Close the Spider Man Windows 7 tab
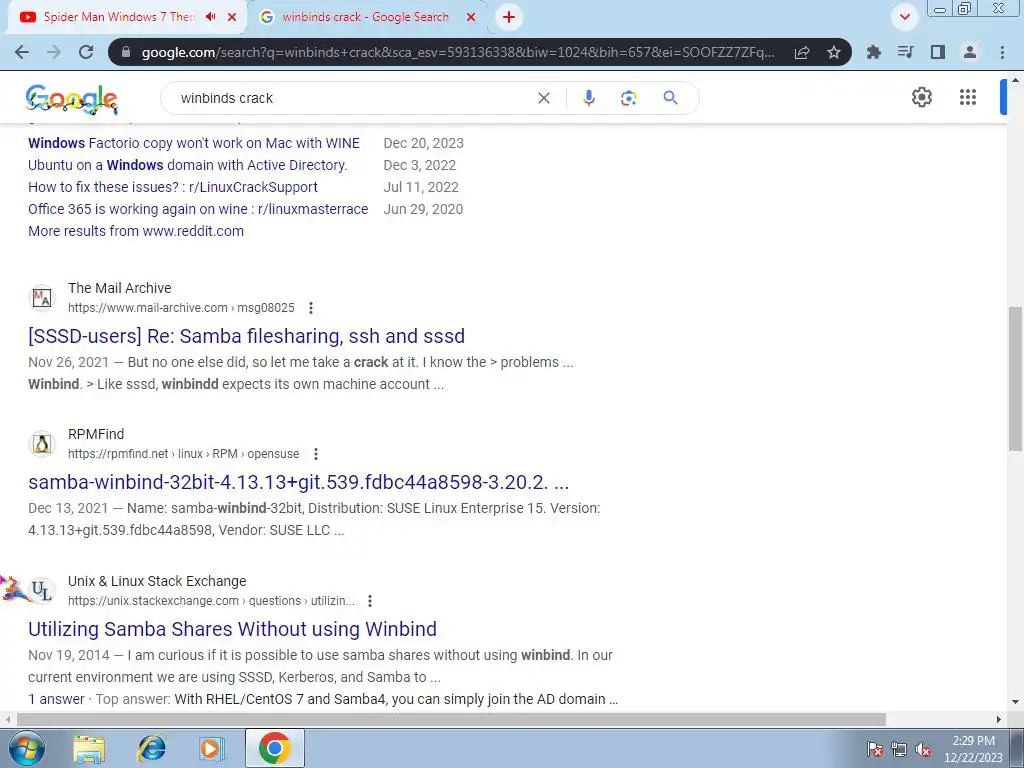The width and height of the screenshot is (1024, 768). (x=232, y=18)
